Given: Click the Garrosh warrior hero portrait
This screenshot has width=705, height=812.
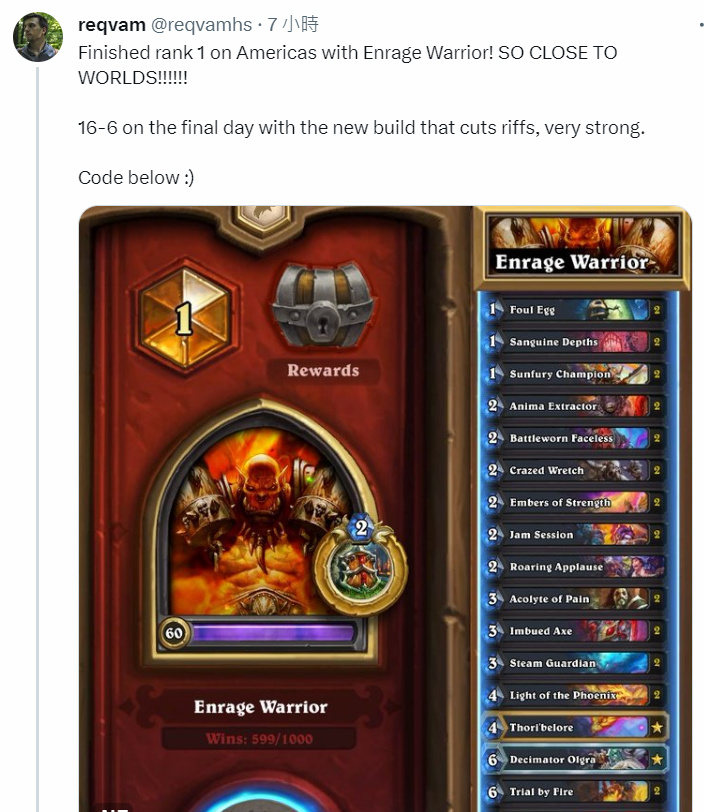Looking at the screenshot, I should pyautogui.click(x=258, y=519).
